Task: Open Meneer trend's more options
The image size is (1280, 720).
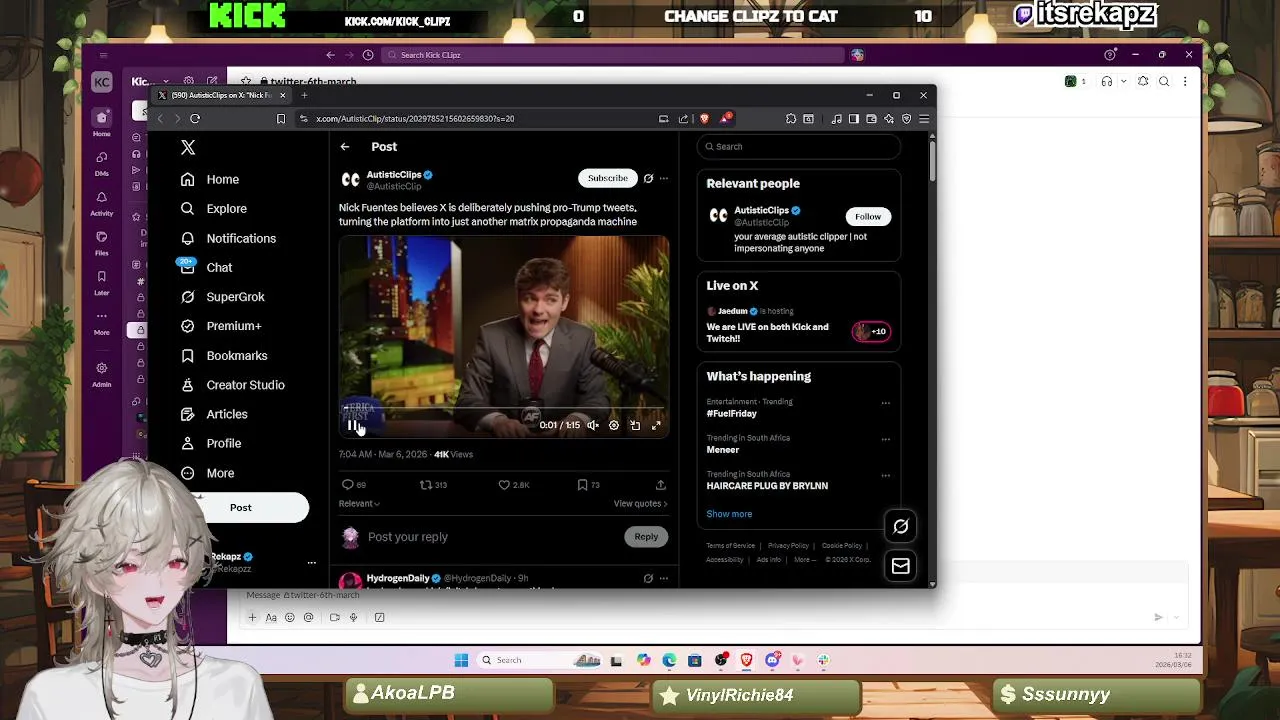Action: pyautogui.click(x=885, y=439)
